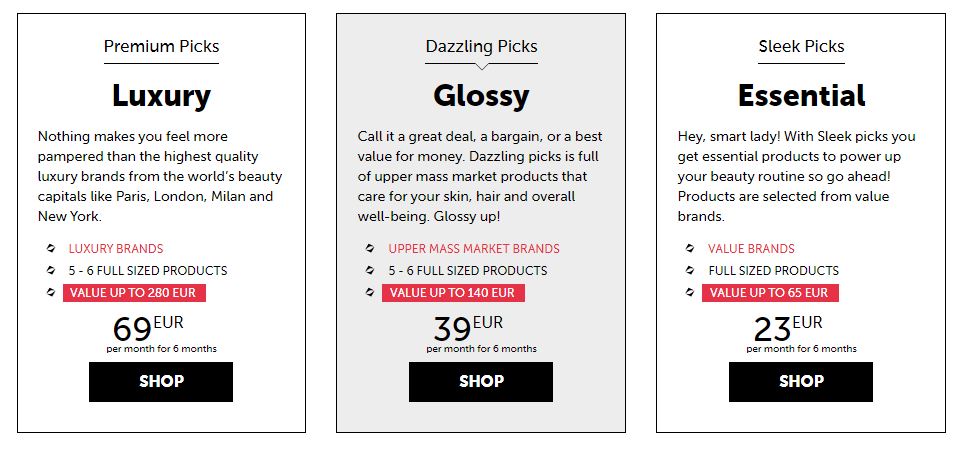
Task: Click the UPPER MASS MARKET BRANDS link
Action: [474, 249]
